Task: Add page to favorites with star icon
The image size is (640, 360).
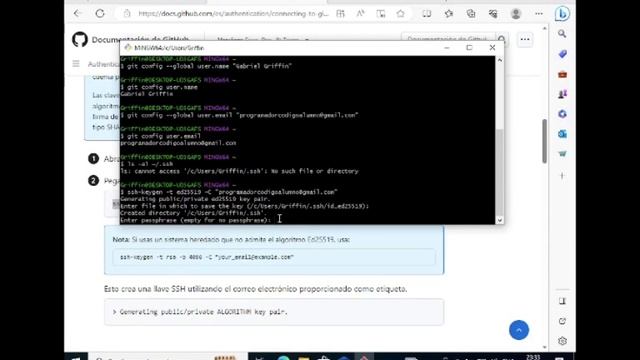Action: click(x=400, y=13)
